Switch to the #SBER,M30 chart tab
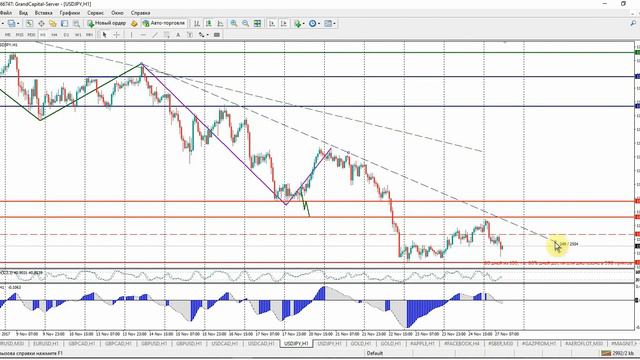Screen dimensions: 640x360 (x=500, y=344)
